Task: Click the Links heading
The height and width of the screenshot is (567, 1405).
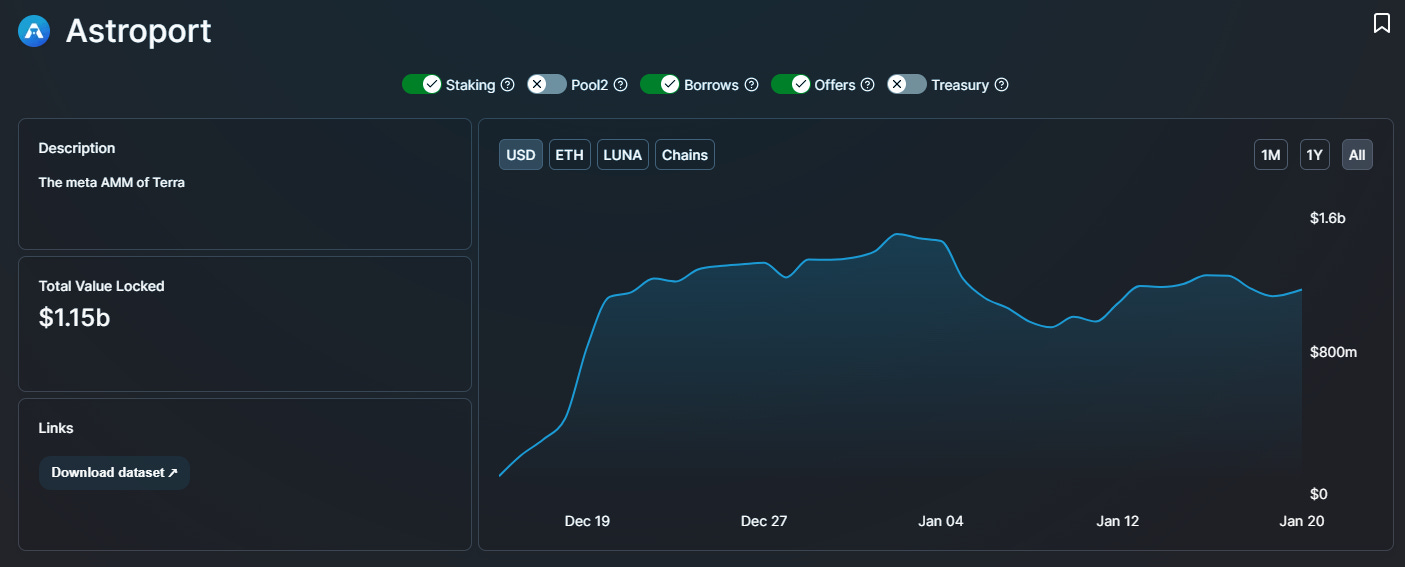Action: (x=56, y=428)
